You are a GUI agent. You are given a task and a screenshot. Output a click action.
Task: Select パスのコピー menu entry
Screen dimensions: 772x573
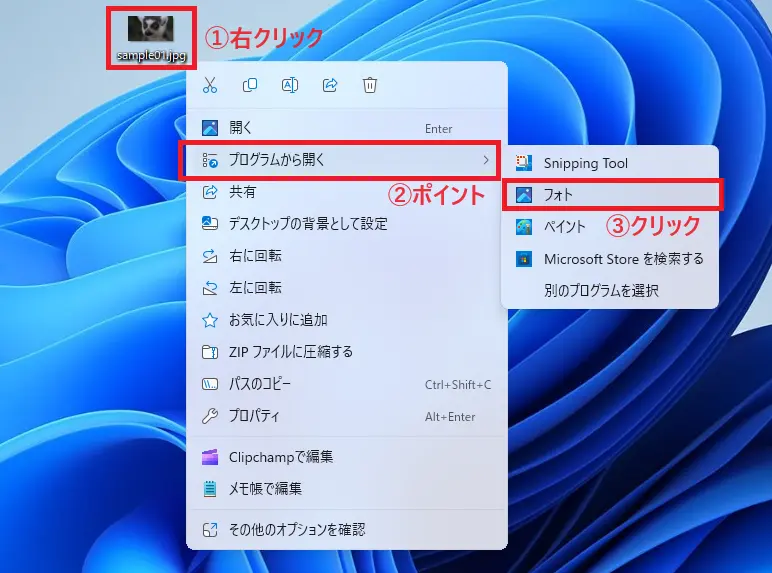pyautogui.click(x=262, y=384)
